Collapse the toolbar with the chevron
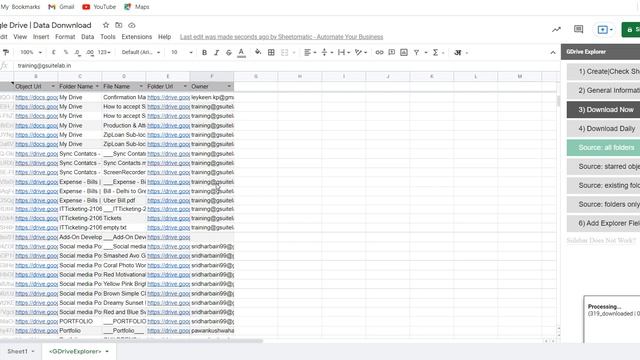This screenshot has height=360, width=640. coord(553,52)
